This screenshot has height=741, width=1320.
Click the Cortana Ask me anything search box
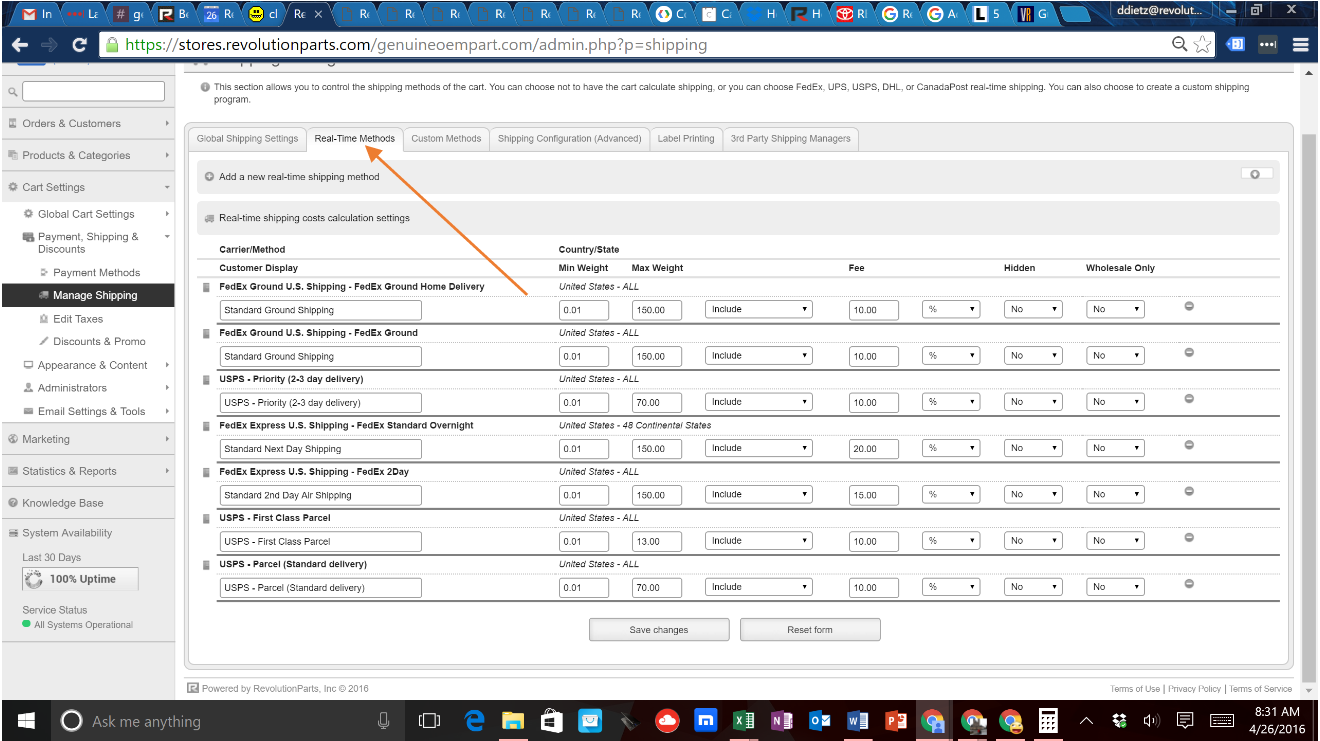230,720
